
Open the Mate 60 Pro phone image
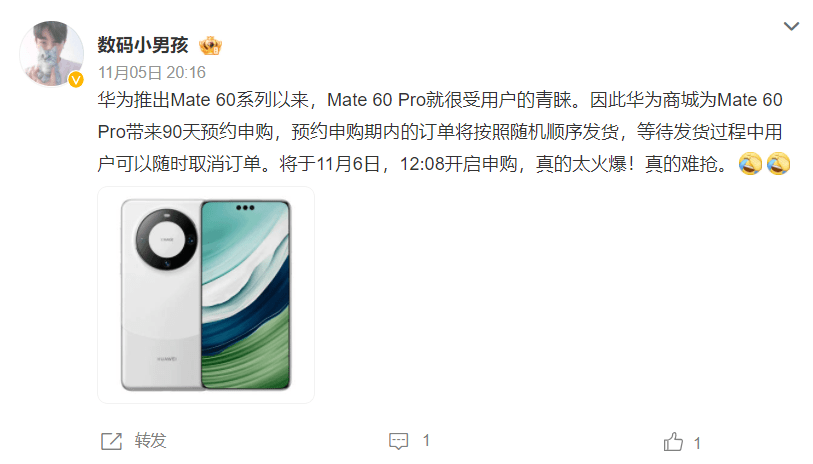[206, 295]
